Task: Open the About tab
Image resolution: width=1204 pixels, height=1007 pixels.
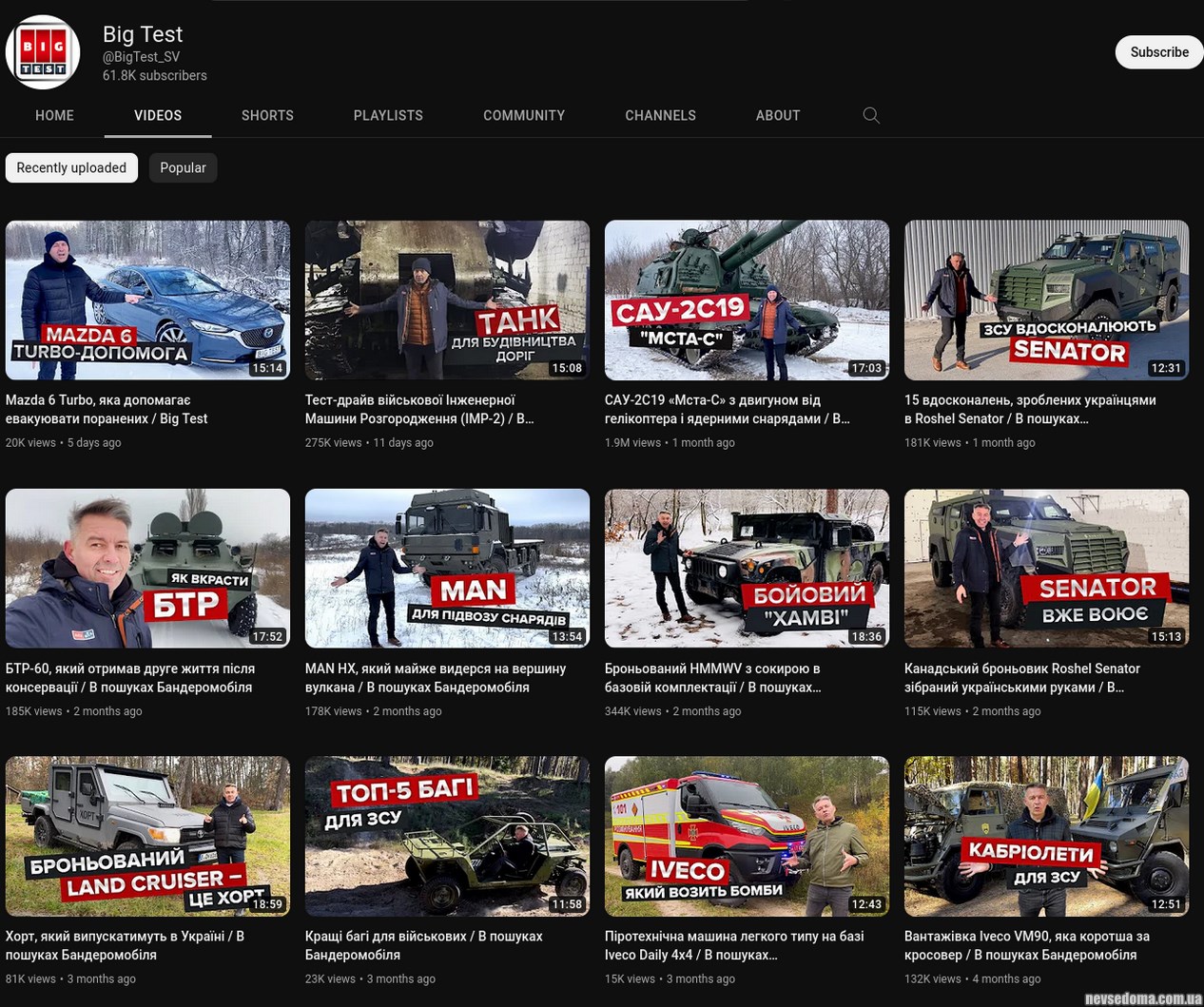Action: point(778,115)
